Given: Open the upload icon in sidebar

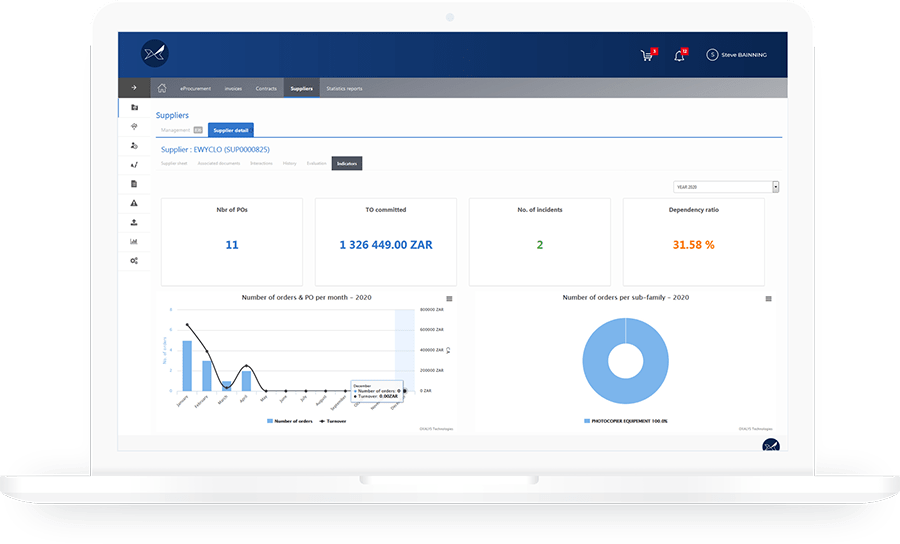Looking at the screenshot, I should click(134, 222).
